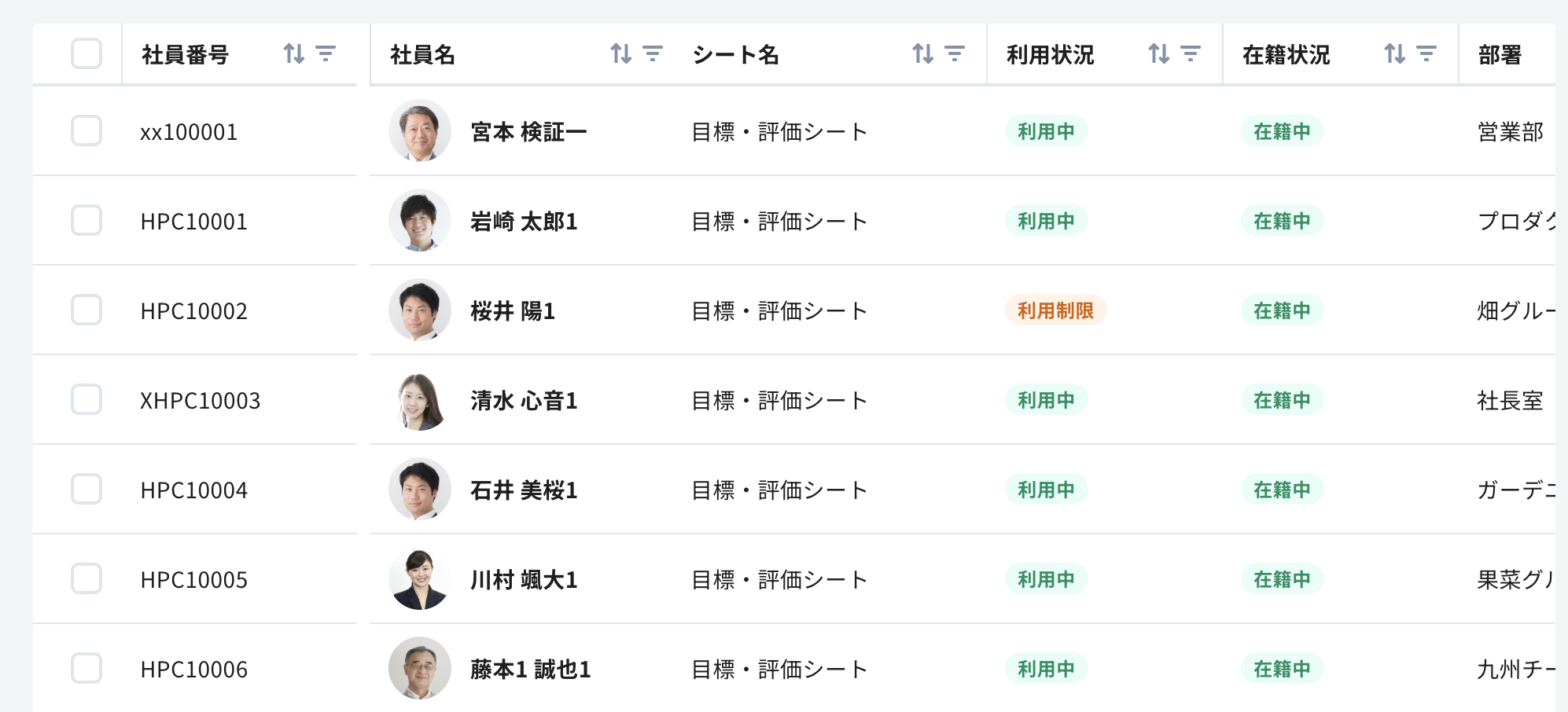Click 桜井 陽1's avatar photo
This screenshot has height=712, width=1568.
tap(420, 310)
